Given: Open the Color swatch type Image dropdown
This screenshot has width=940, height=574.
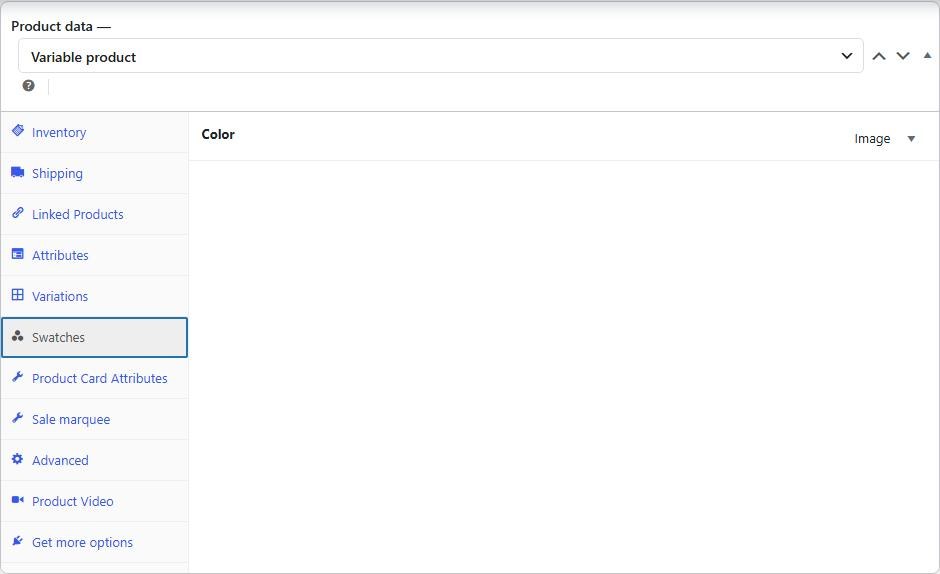Looking at the screenshot, I should [885, 139].
